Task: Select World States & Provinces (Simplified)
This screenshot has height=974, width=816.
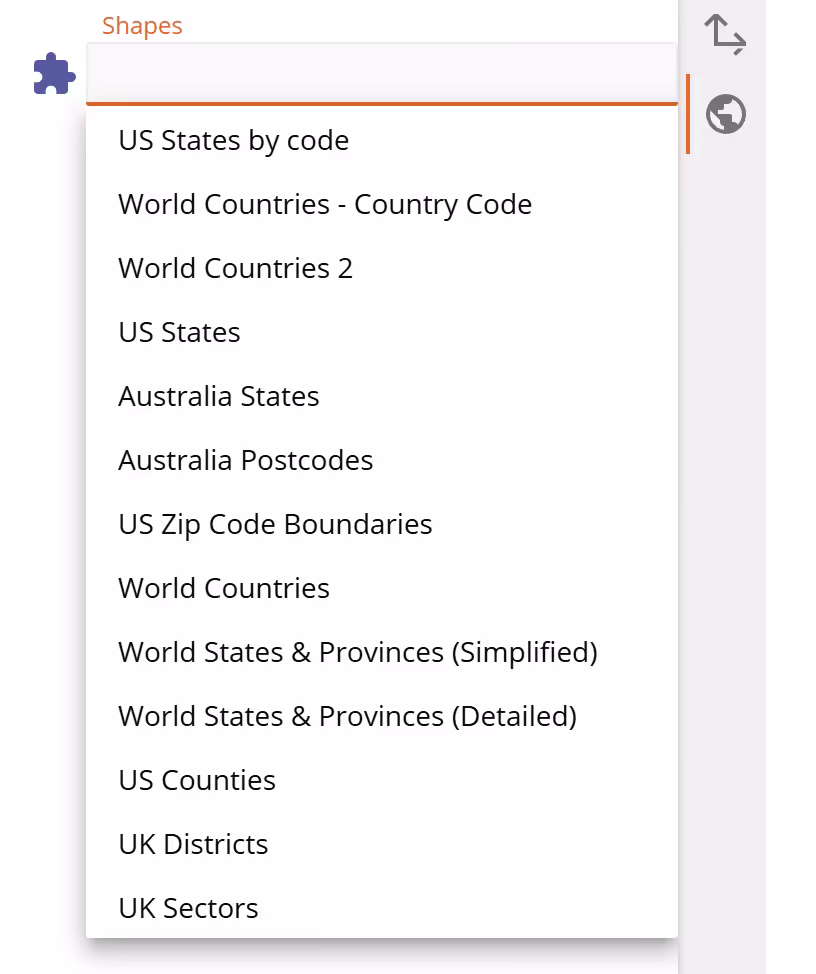Action: (358, 652)
